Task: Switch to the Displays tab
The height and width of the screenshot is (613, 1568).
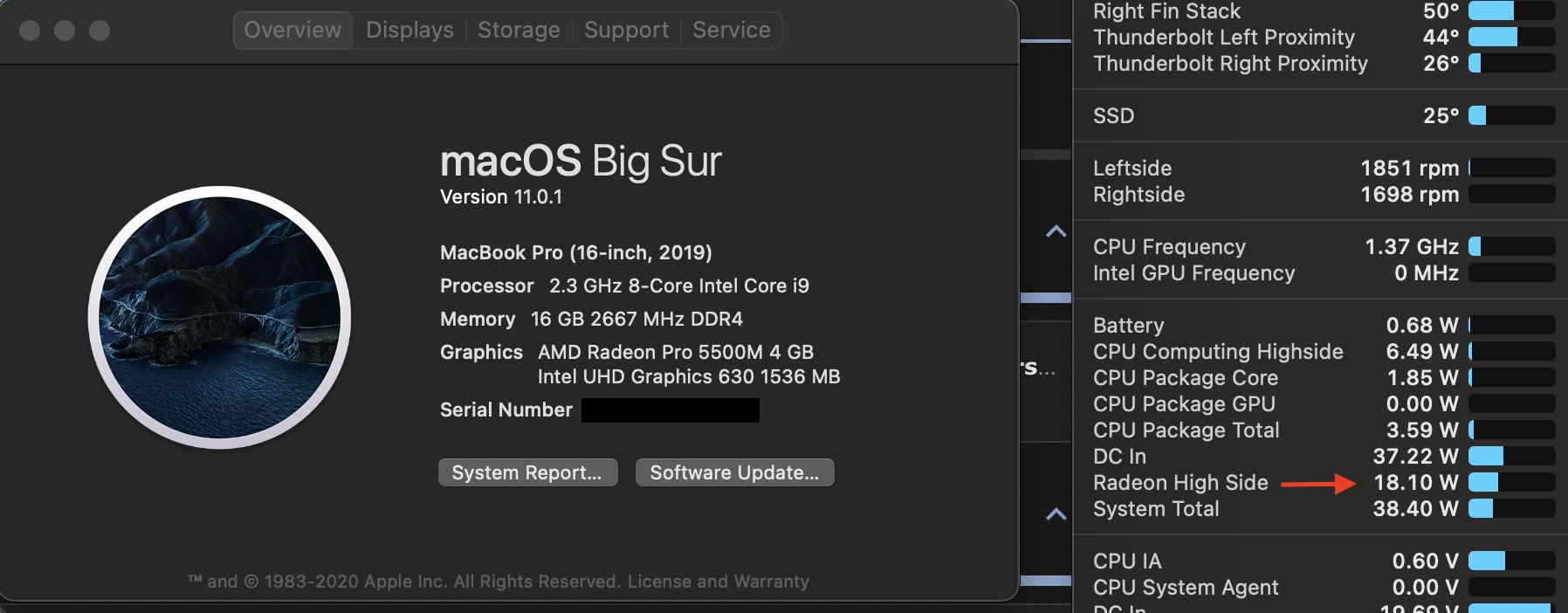Action: click(x=409, y=31)
